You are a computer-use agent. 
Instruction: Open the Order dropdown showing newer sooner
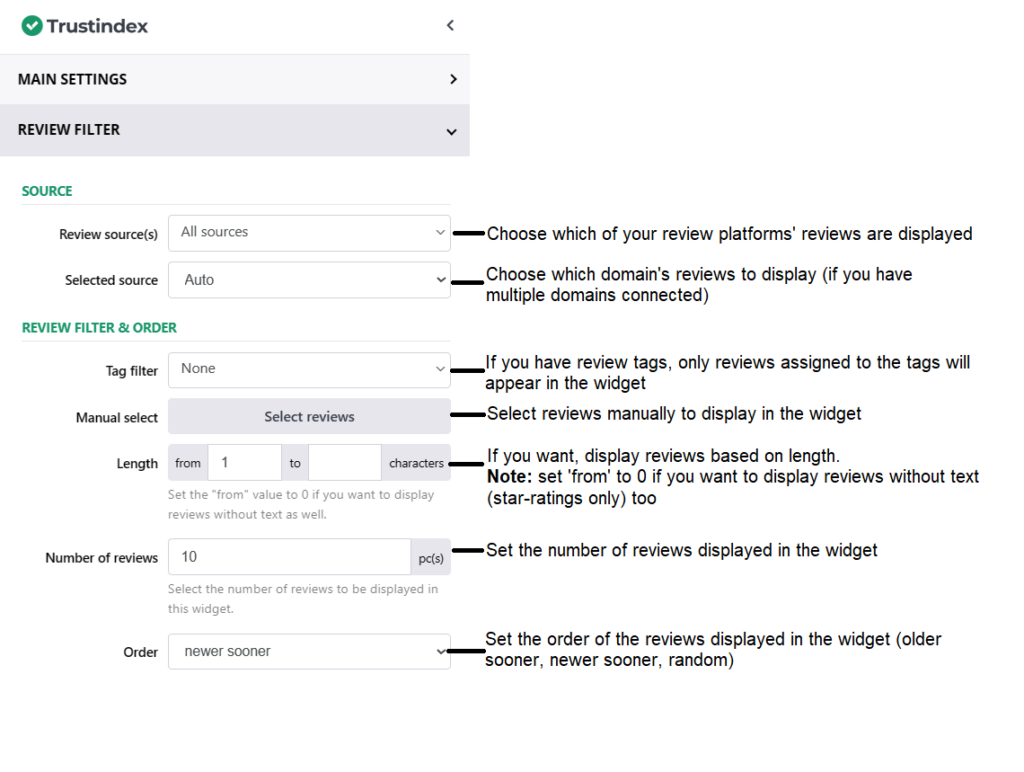click(309, 652)
